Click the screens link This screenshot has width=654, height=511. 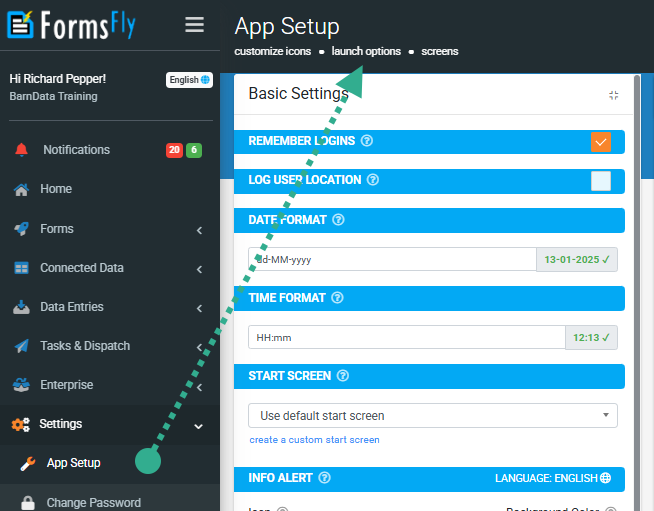pos(440,51)
